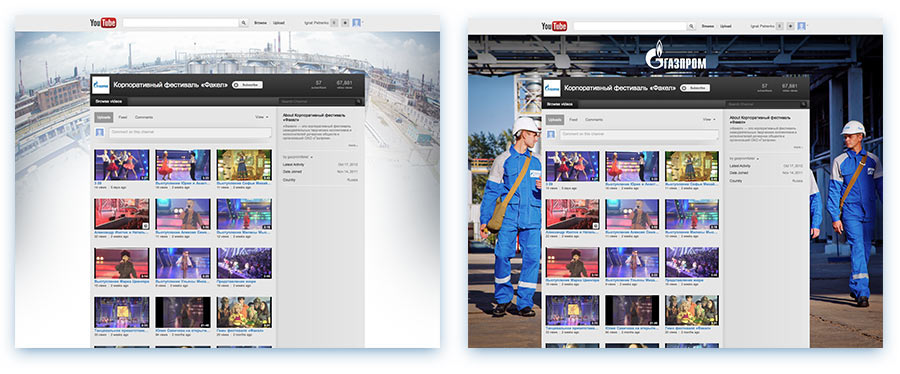Select the Uploads tab on the refinery-sky page
Screen dimensions: 900x374
coord(104,117)
